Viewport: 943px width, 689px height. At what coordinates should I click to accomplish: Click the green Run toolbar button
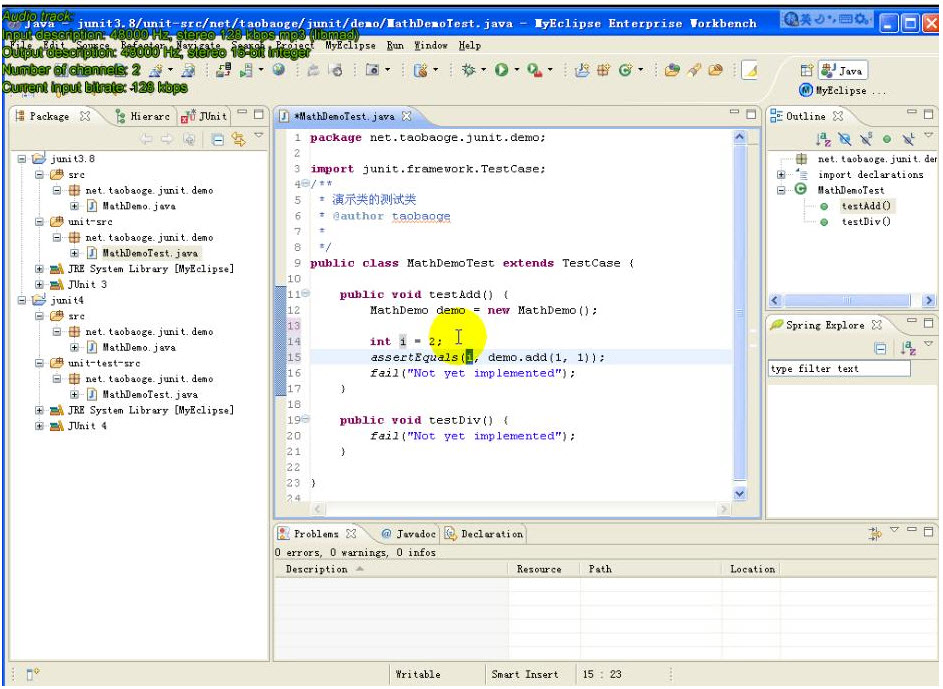coord(501,69)
